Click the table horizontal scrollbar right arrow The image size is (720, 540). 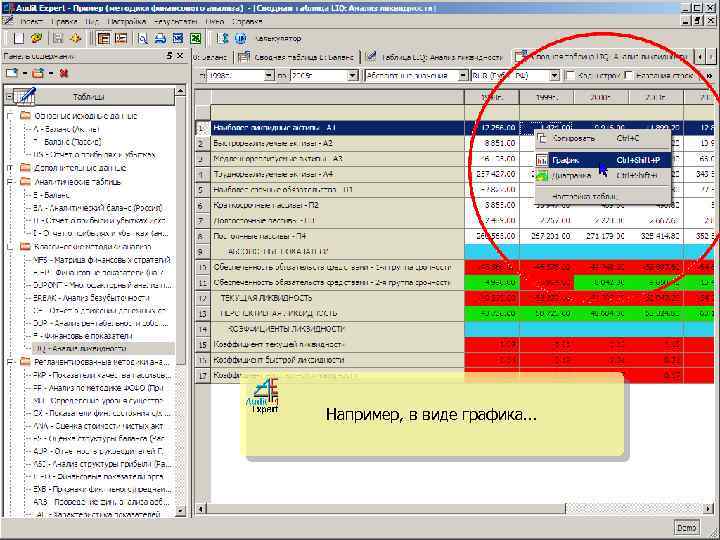709,509
